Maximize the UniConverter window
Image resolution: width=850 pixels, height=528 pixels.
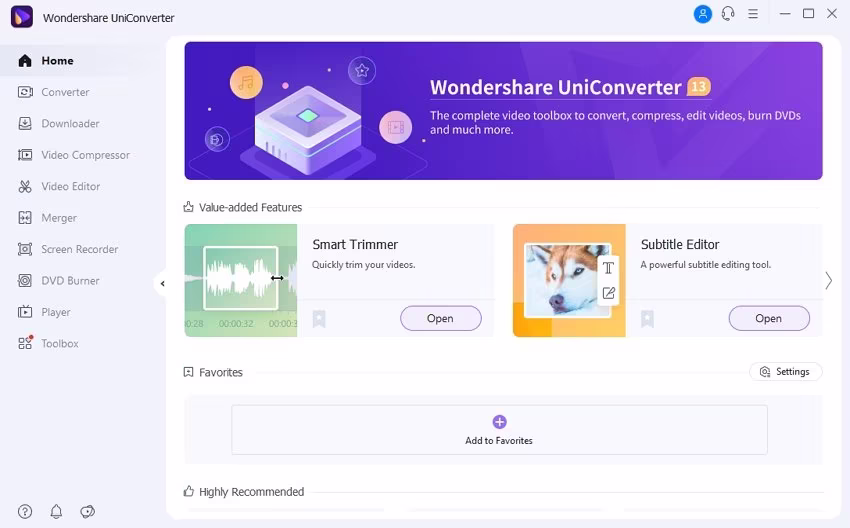808,14
